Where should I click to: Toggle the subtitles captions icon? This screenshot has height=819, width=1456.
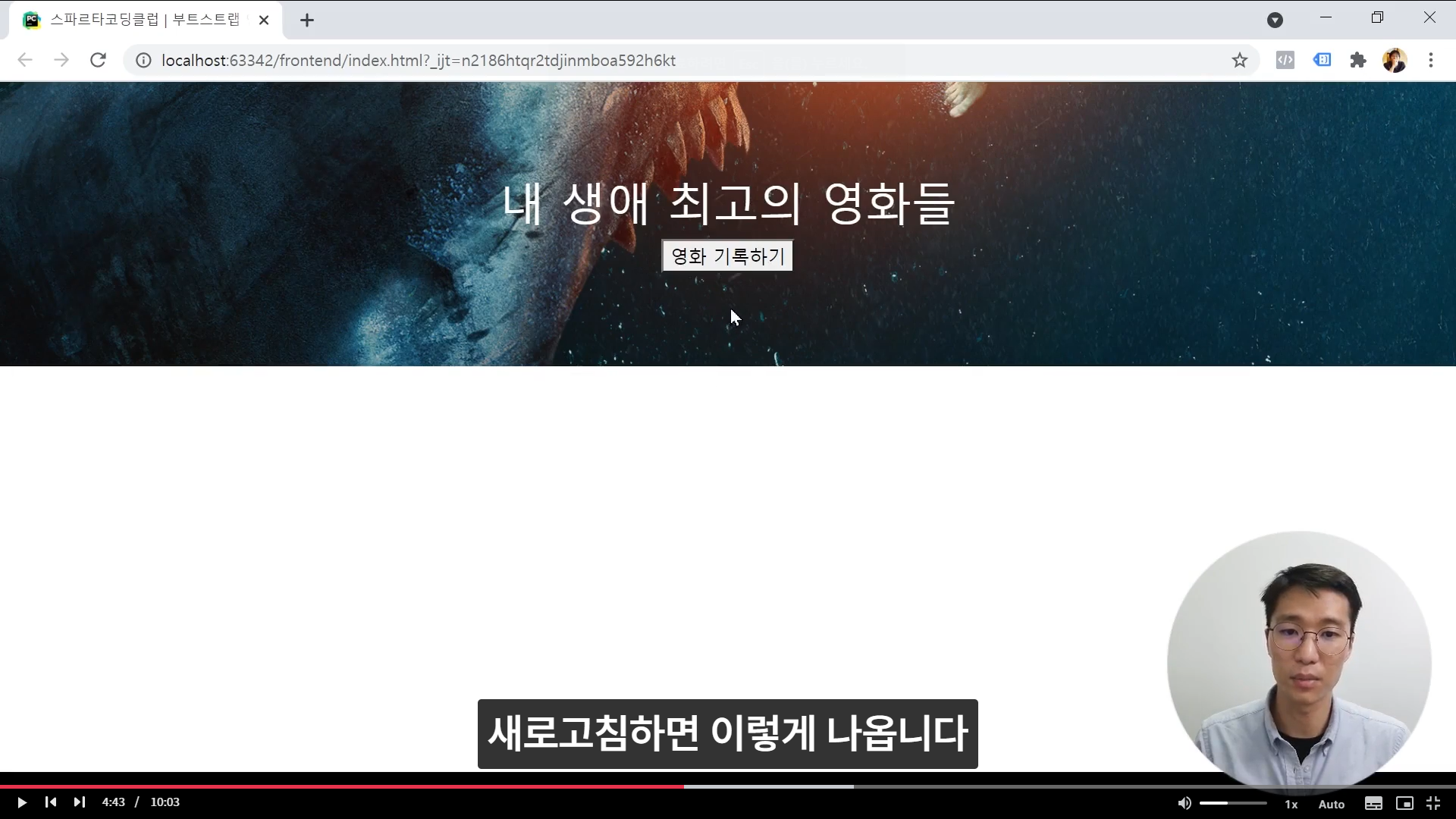1373,803
